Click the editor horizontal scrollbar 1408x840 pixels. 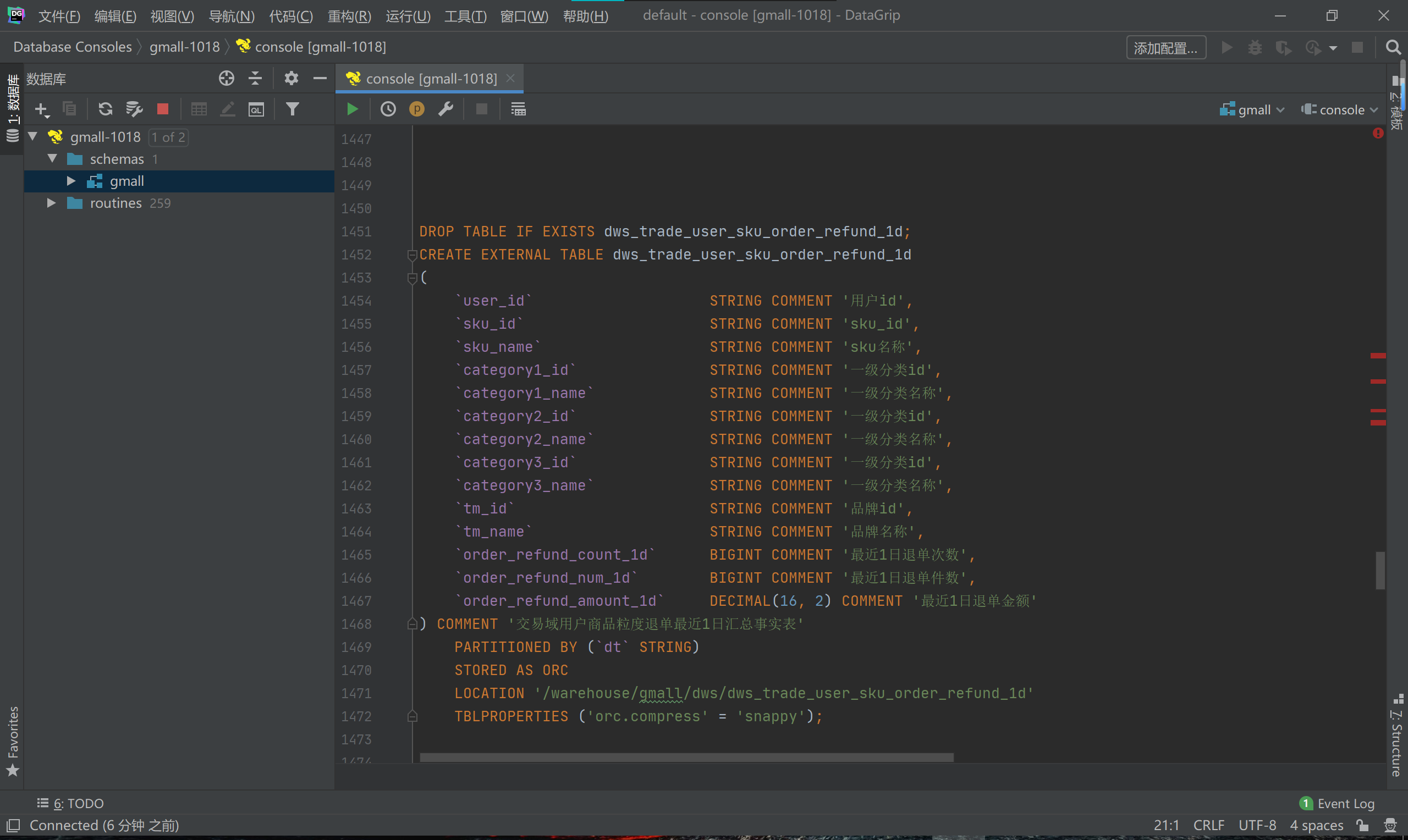pos(686,758)
